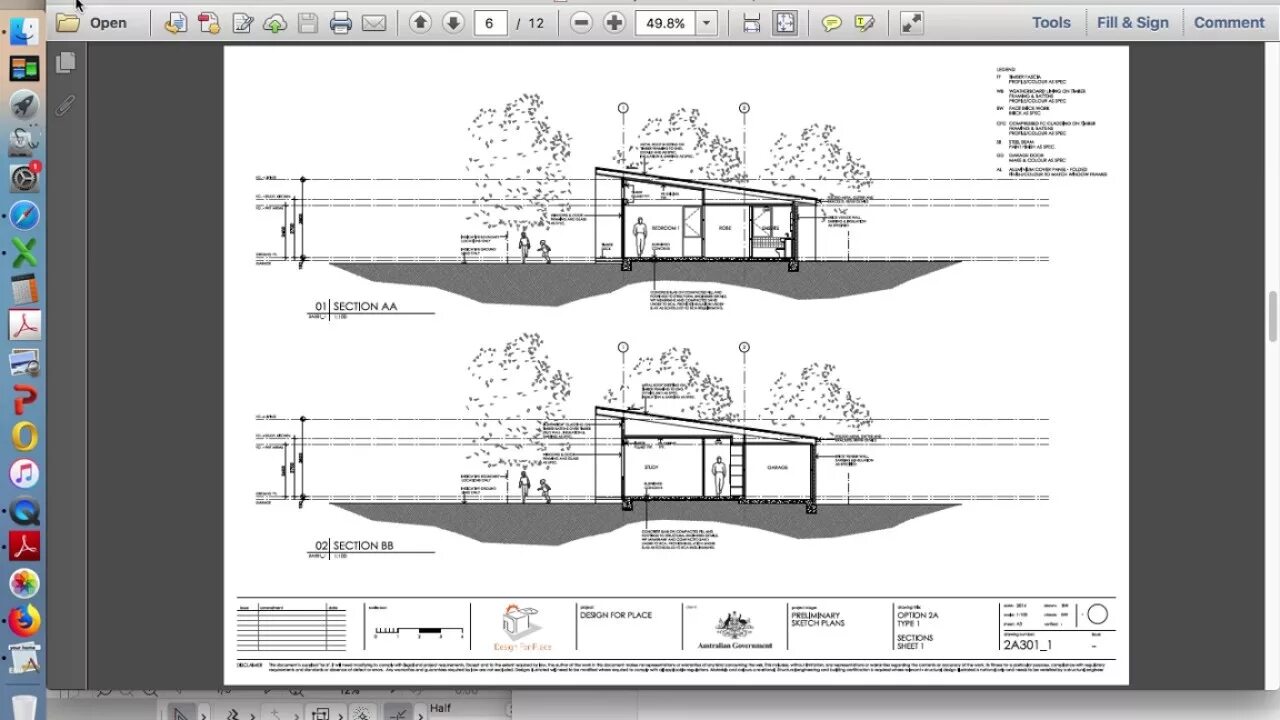
Task: Click the upload to cloud icon
Action: [275, 22]
